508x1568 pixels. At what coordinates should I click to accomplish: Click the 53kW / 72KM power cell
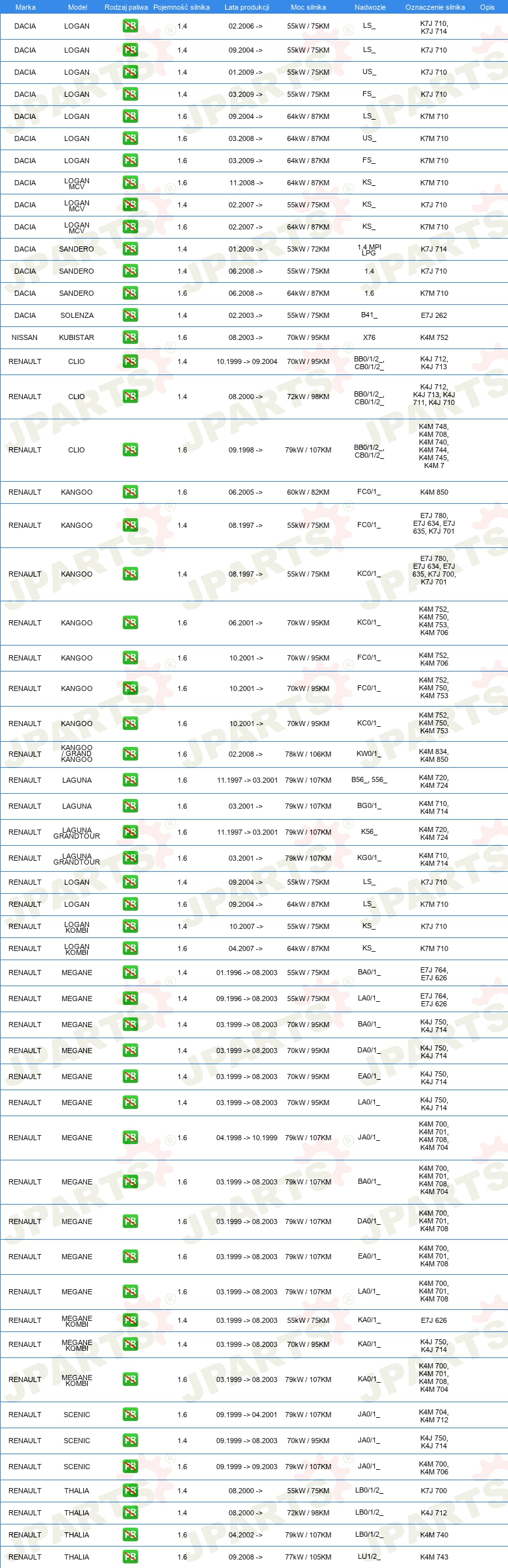pyautogui.click(x=308, y=249)
